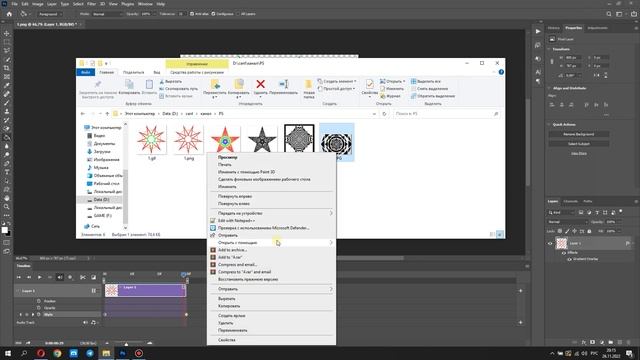Viewport: 640px width, 360px height.
Task: Open Telegram from the taskbar
Action: tap(90, 353)
